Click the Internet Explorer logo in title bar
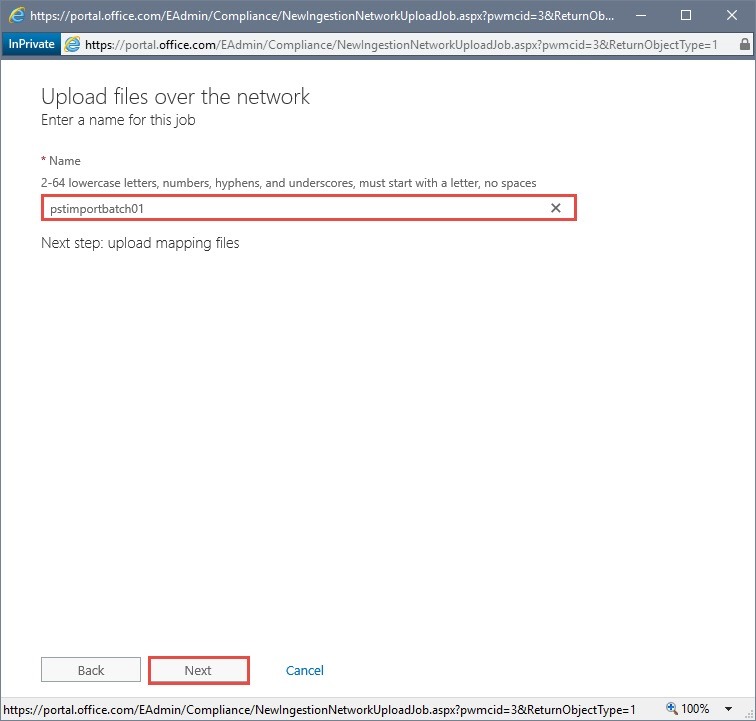The height and width of the screenshot is (721, 756). click(16, 15)
